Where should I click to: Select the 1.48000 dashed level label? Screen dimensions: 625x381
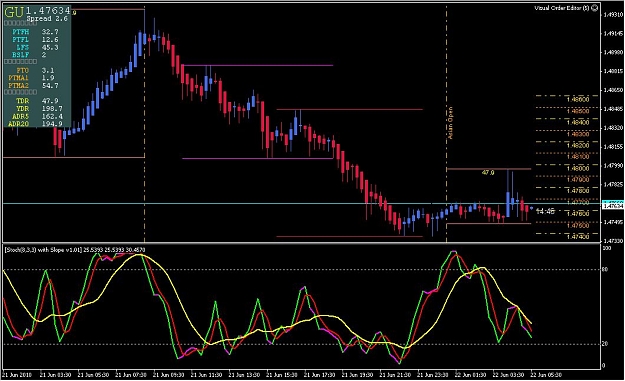click(578, 169)
